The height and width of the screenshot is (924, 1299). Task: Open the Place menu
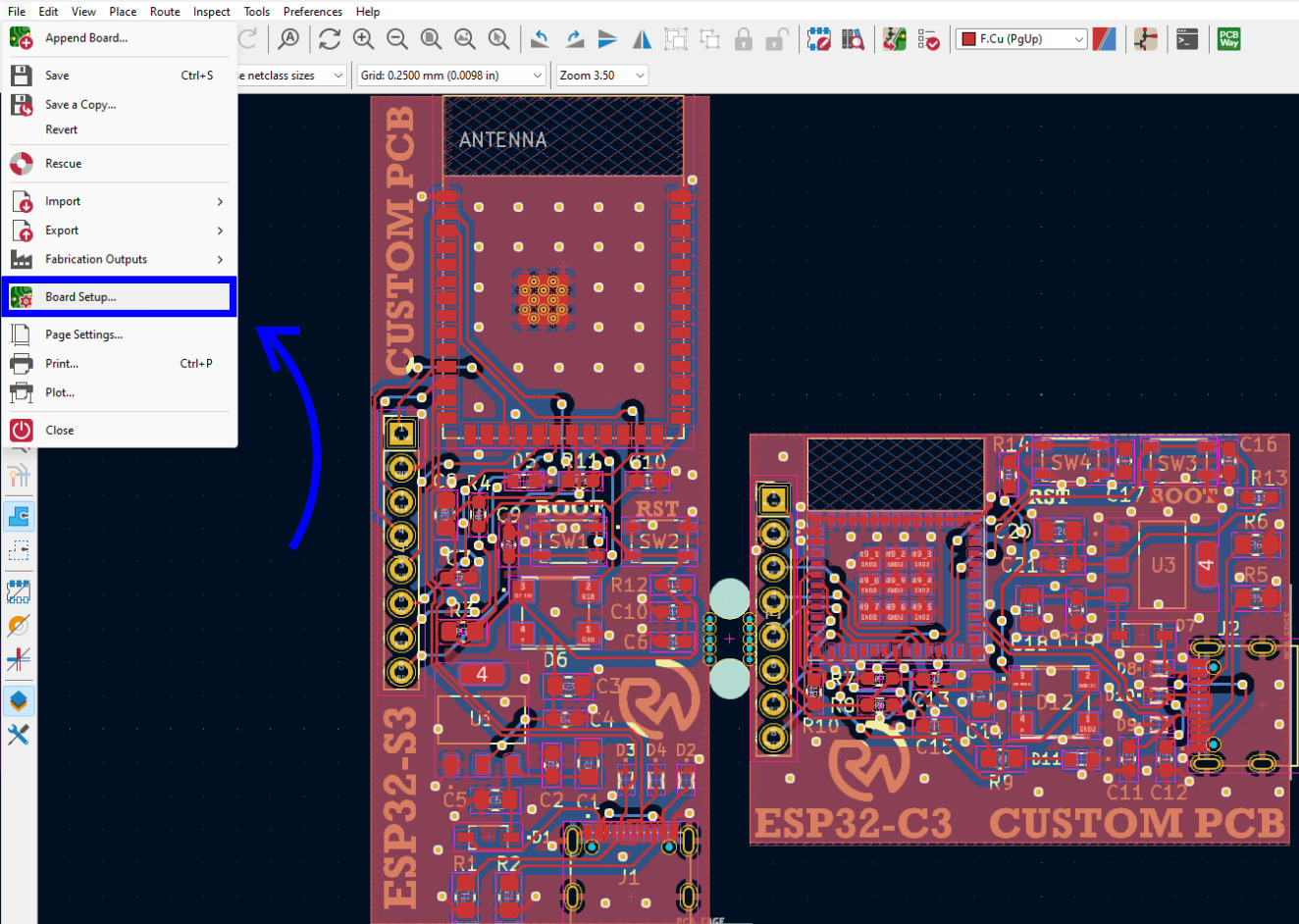tap(123, 12)
